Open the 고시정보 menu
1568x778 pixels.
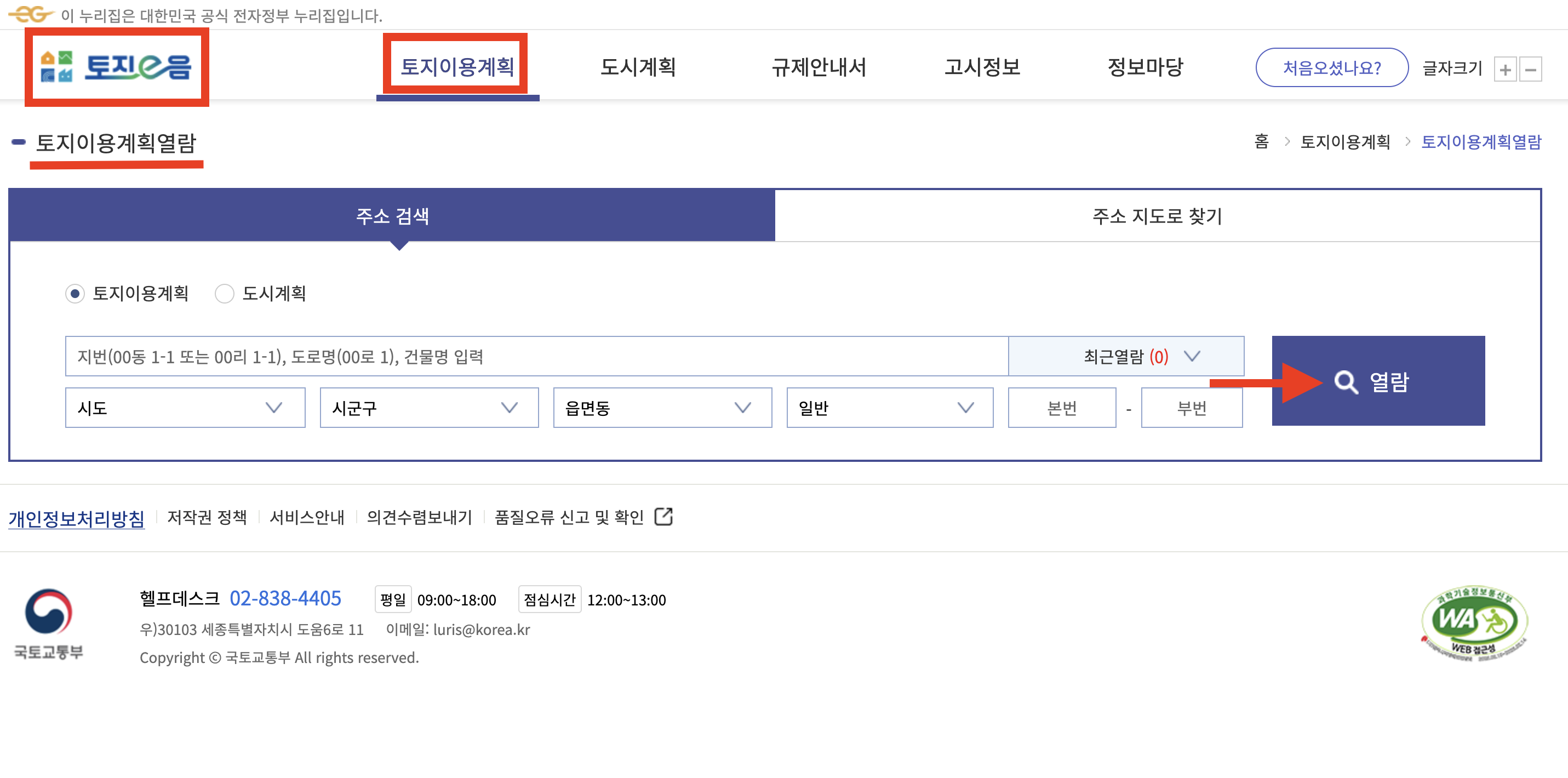982,67
